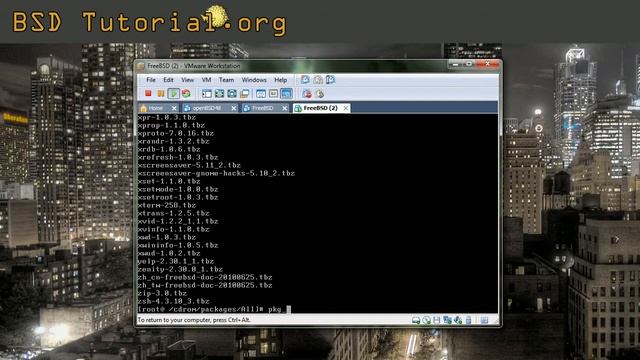Click the zip-3.0.tbz listing line
This screenshot has width=640, height=360.
click(162, 293)
